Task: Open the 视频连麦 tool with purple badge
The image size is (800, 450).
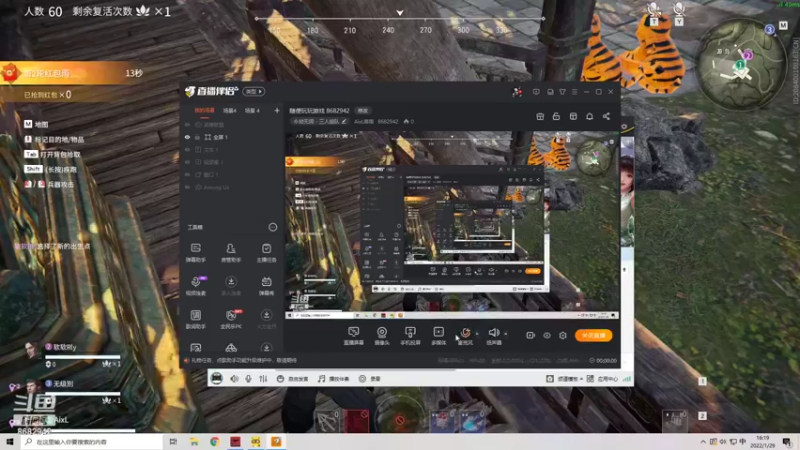Action: tap(195, 286)
